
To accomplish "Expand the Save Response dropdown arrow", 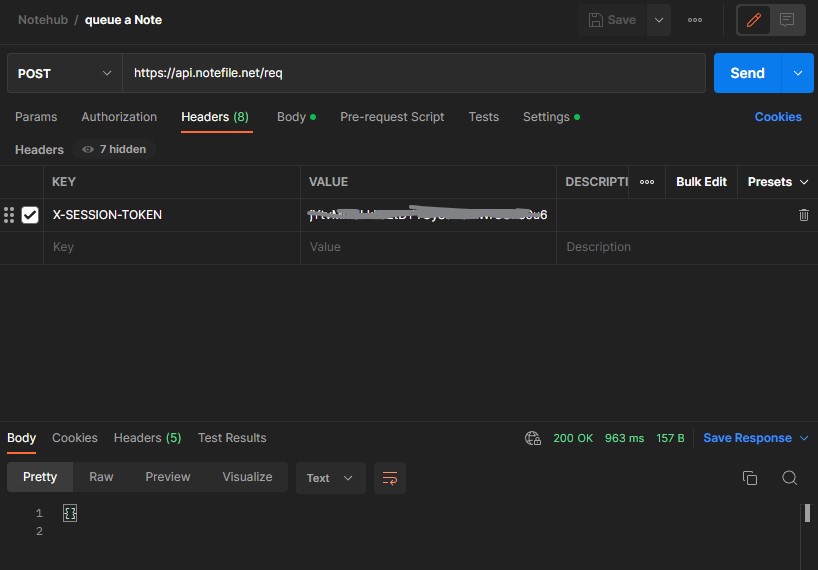I will (x=804, y=438).
